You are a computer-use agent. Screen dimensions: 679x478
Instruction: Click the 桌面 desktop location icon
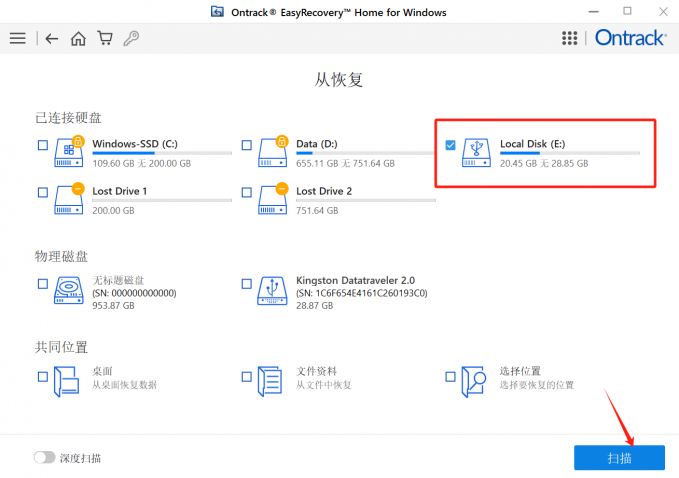(x=67, y=381)
